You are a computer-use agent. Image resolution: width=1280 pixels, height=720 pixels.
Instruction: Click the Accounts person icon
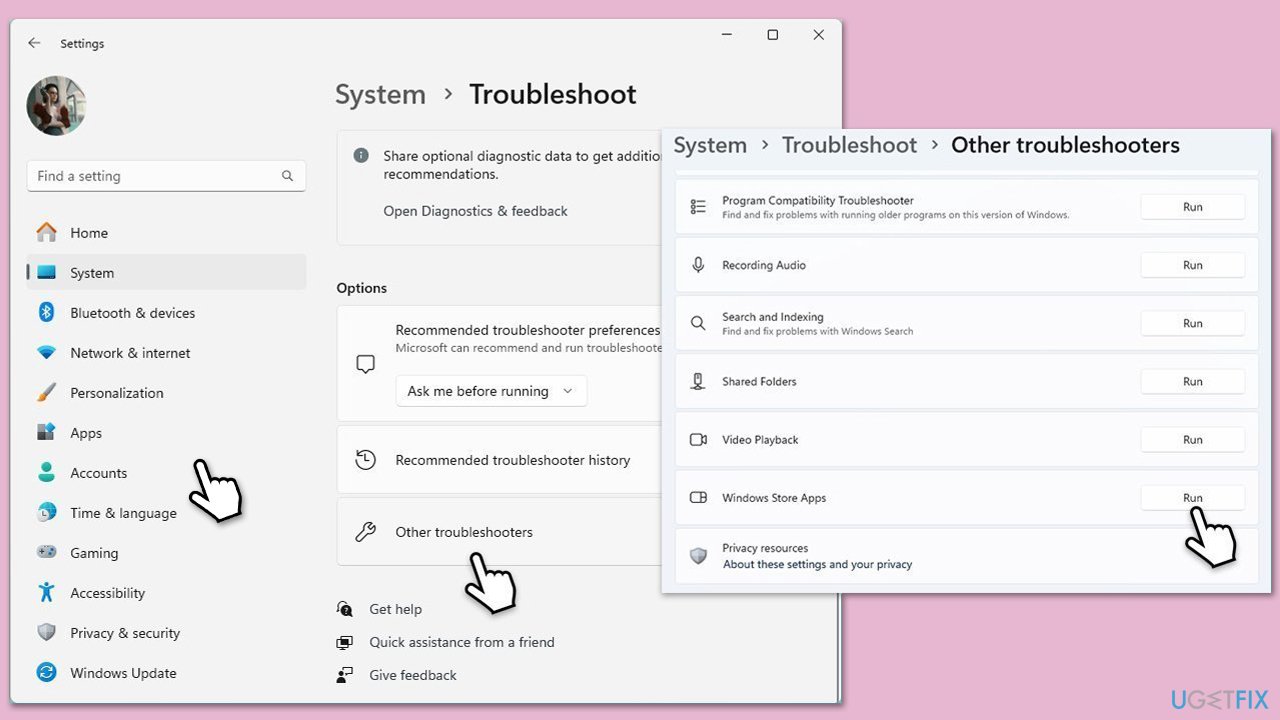click(46, 472)
